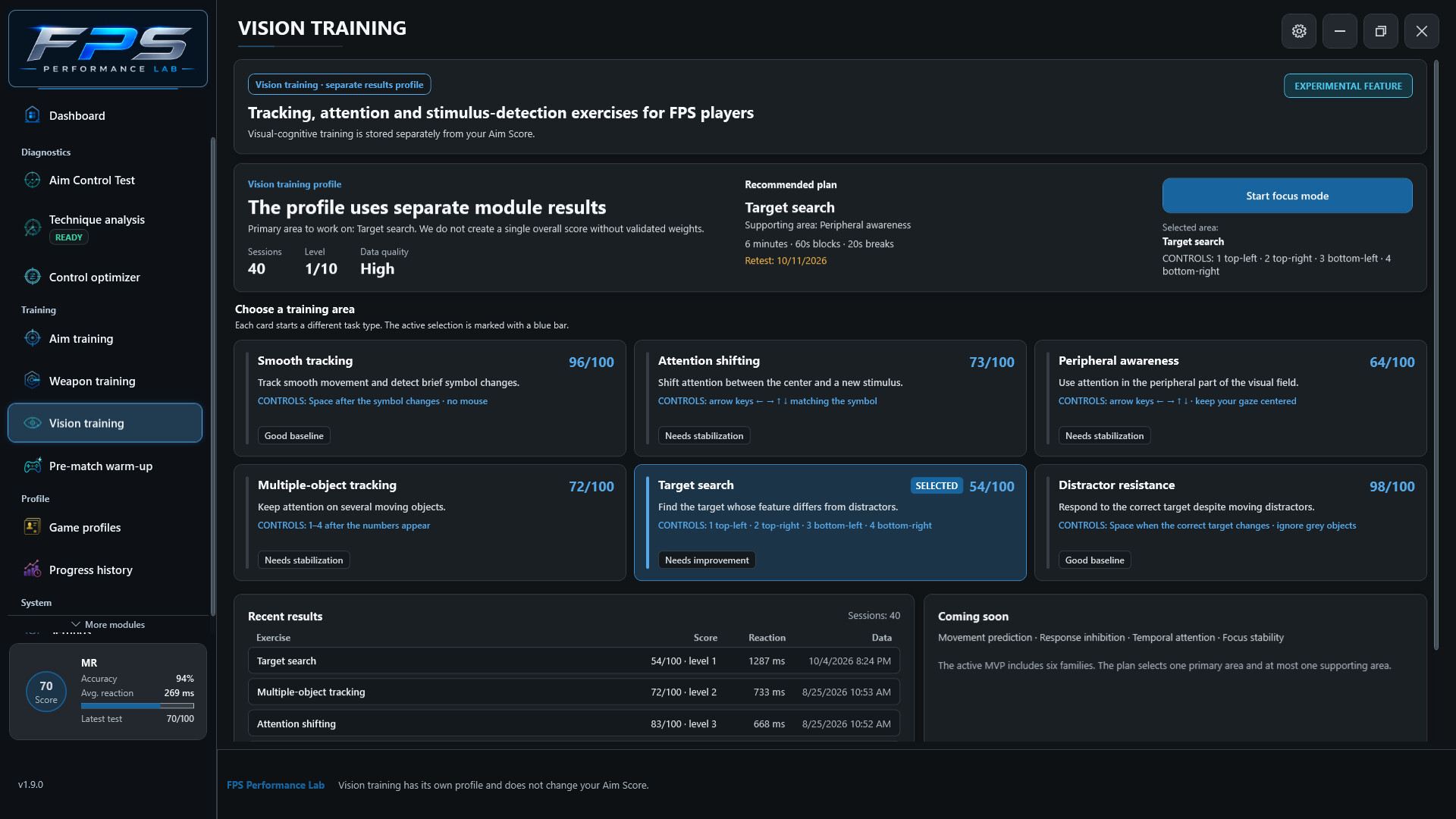Click the FPS Performance Lab footer link

click(x=275, y=785)
